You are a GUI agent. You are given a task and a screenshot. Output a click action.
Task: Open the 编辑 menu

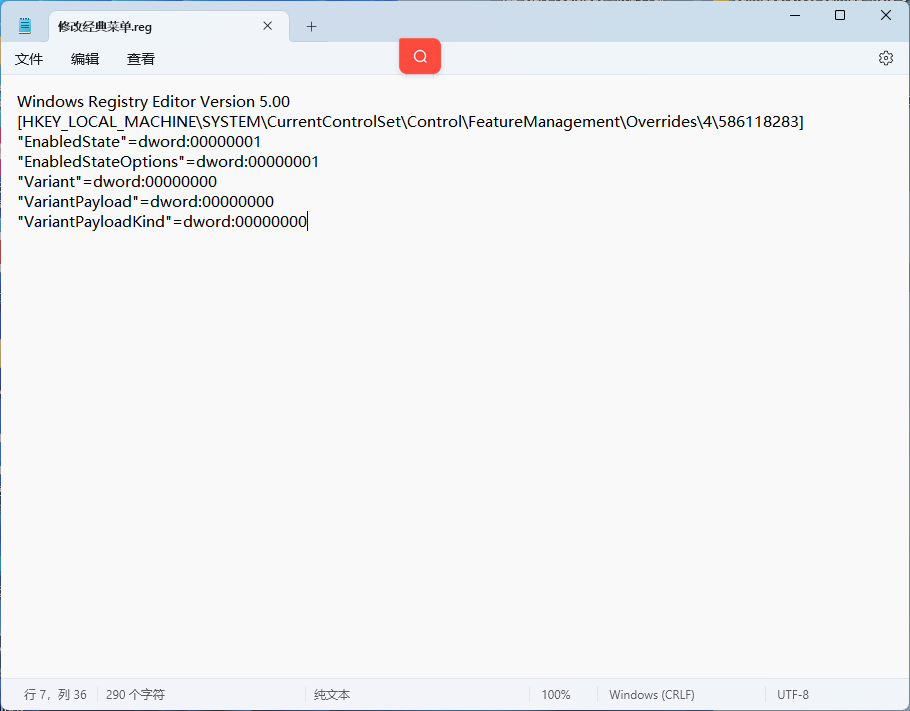85,59
